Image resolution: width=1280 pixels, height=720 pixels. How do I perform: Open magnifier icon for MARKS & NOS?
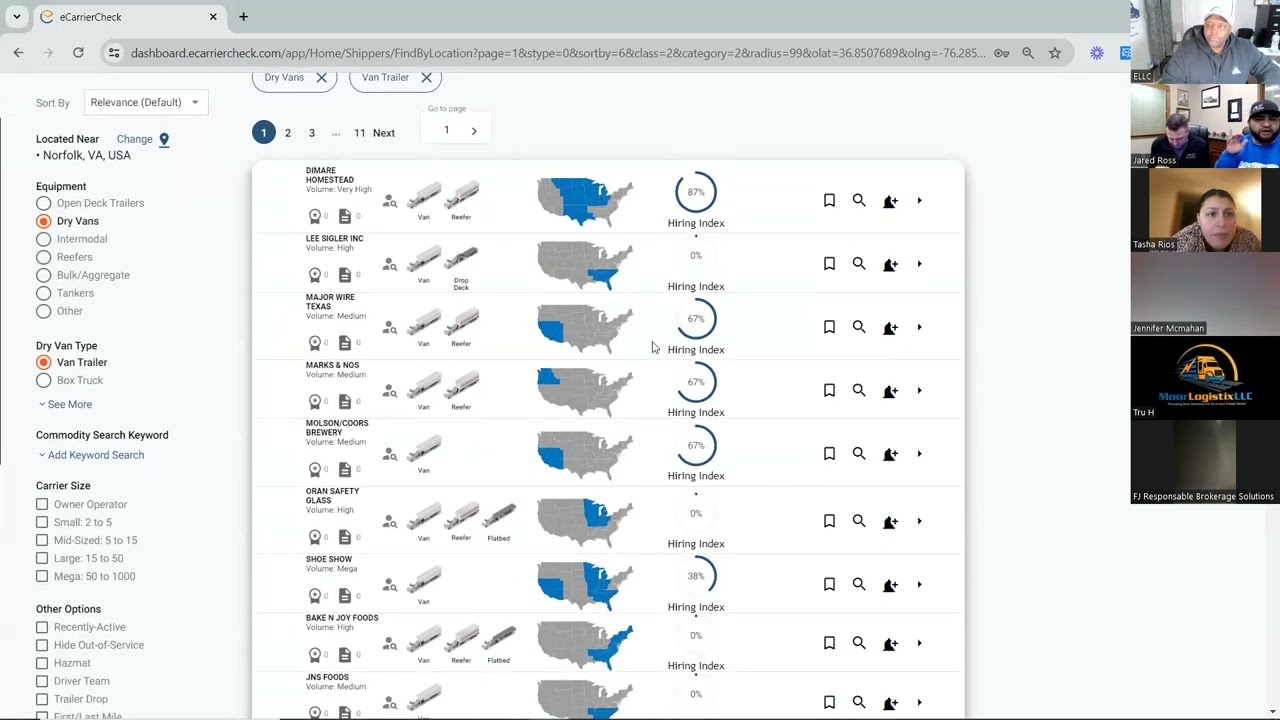coord(859,390)
